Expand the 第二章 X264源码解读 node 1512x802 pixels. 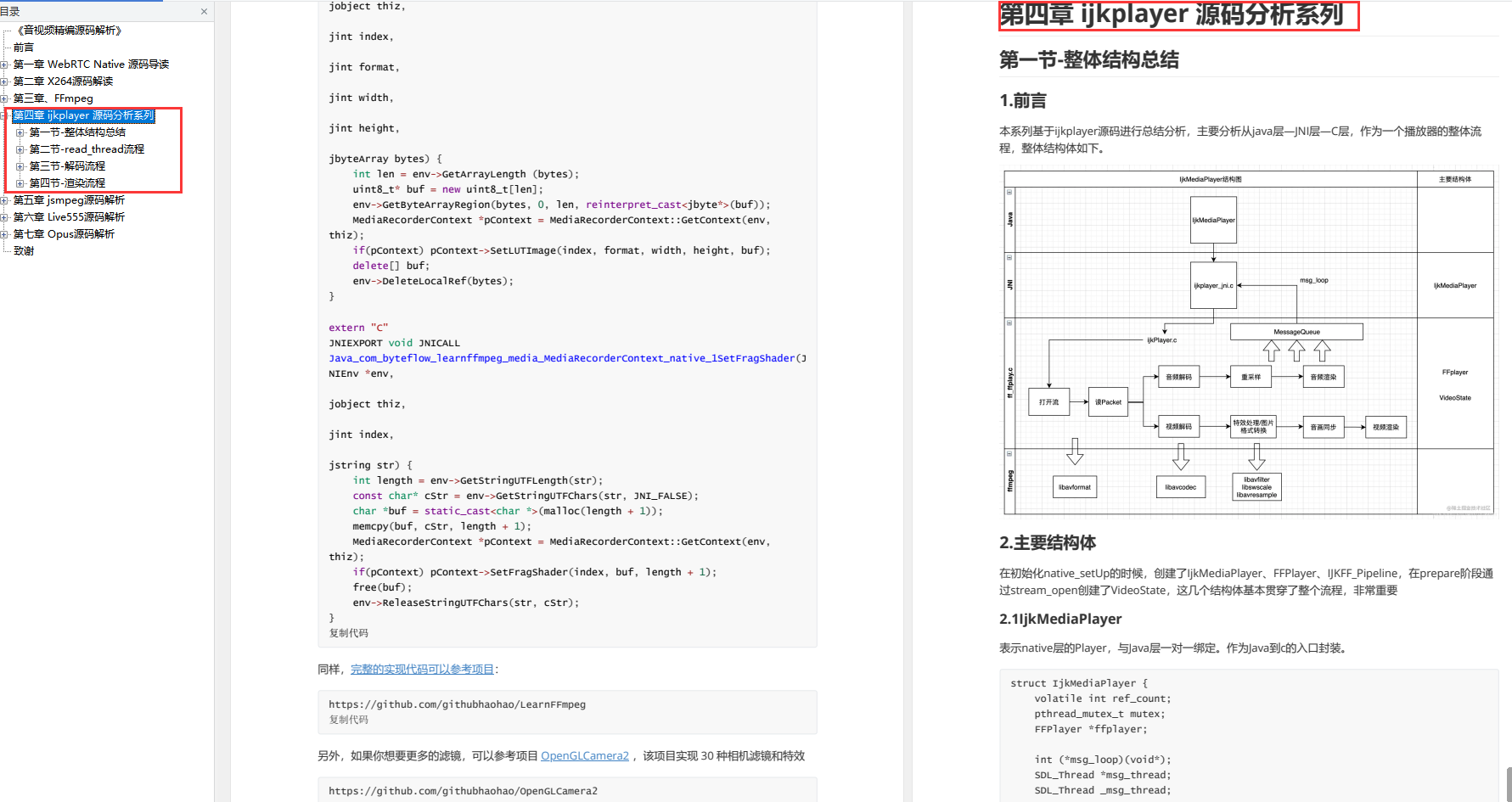[x=4, y=81]
